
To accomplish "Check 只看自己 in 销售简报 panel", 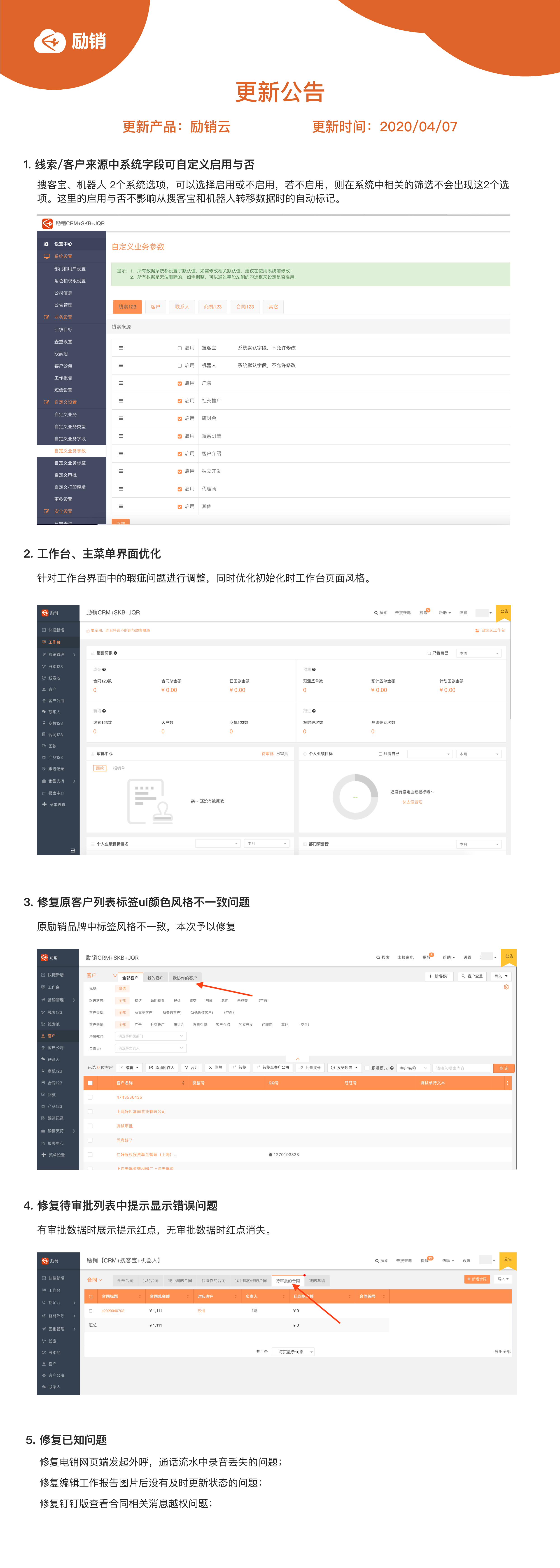I will coord(429,653).
